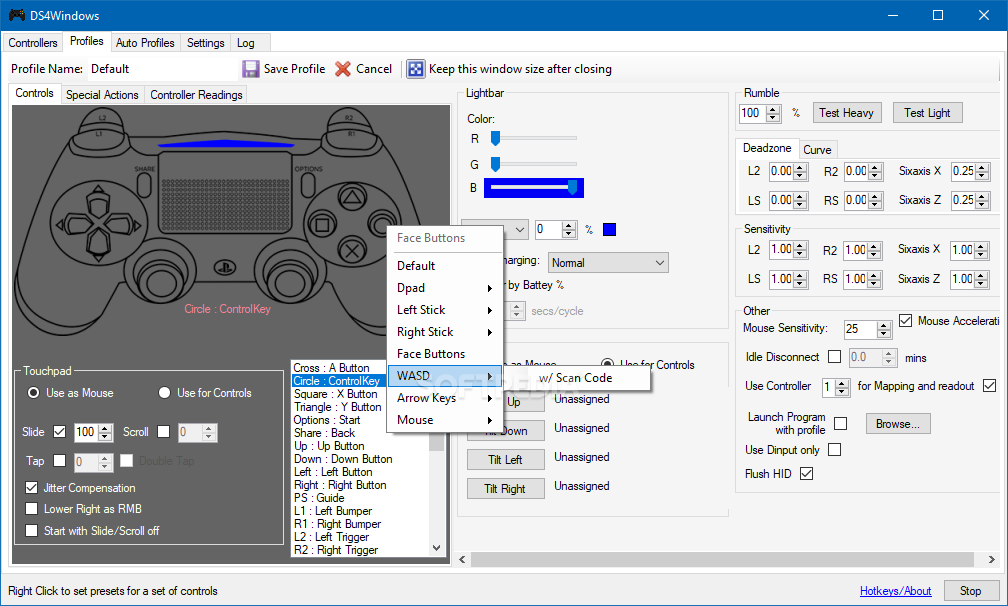Viewport: 1008px width, 606px height.
Task: Click the Square button on the controller image
Action: coord(323,224)
